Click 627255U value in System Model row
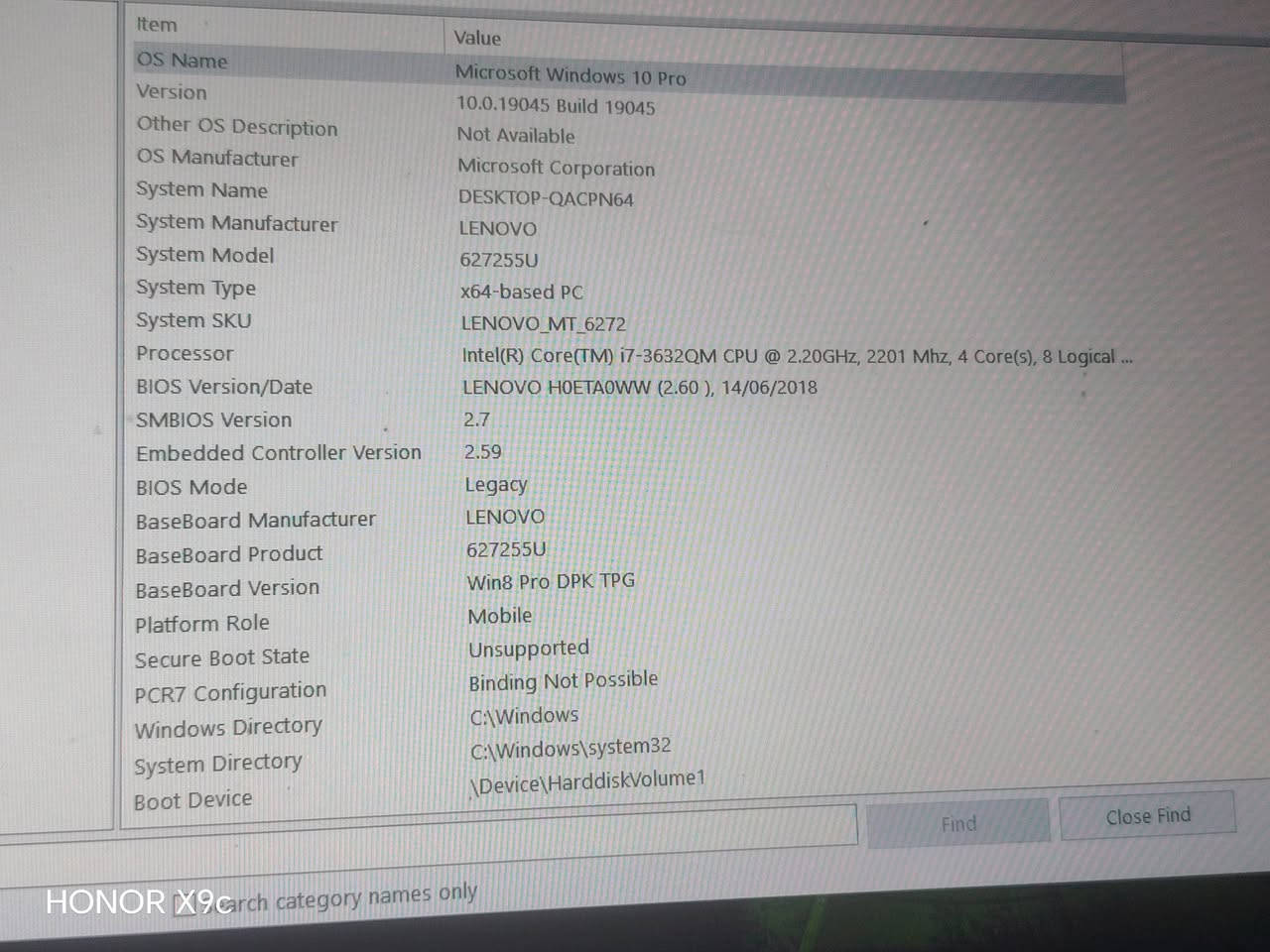 click(499, 260)
